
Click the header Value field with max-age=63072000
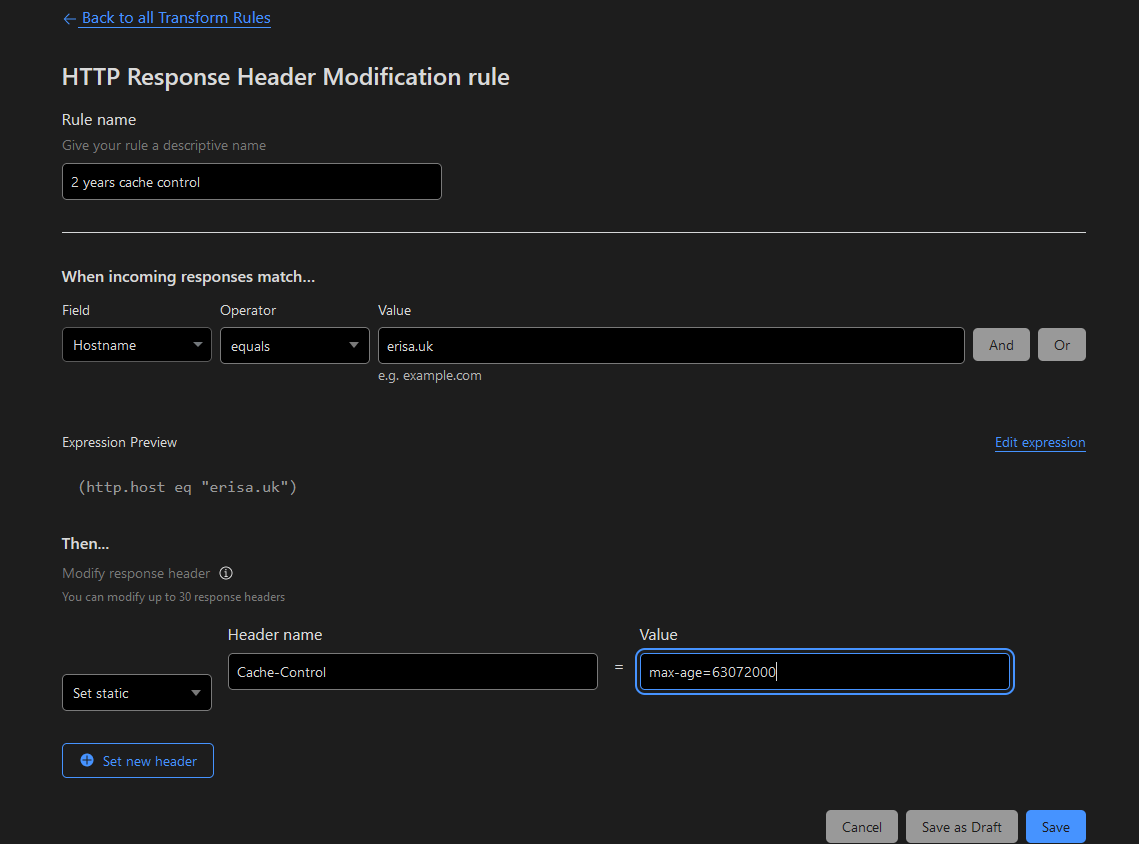tap(824, 672)
